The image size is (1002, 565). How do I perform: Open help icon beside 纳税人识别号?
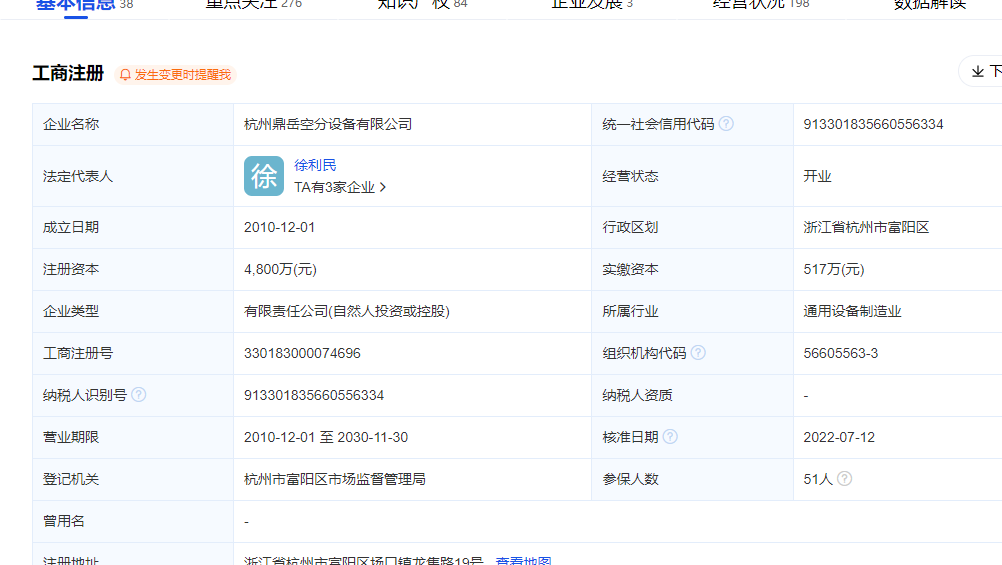(139, 394)
